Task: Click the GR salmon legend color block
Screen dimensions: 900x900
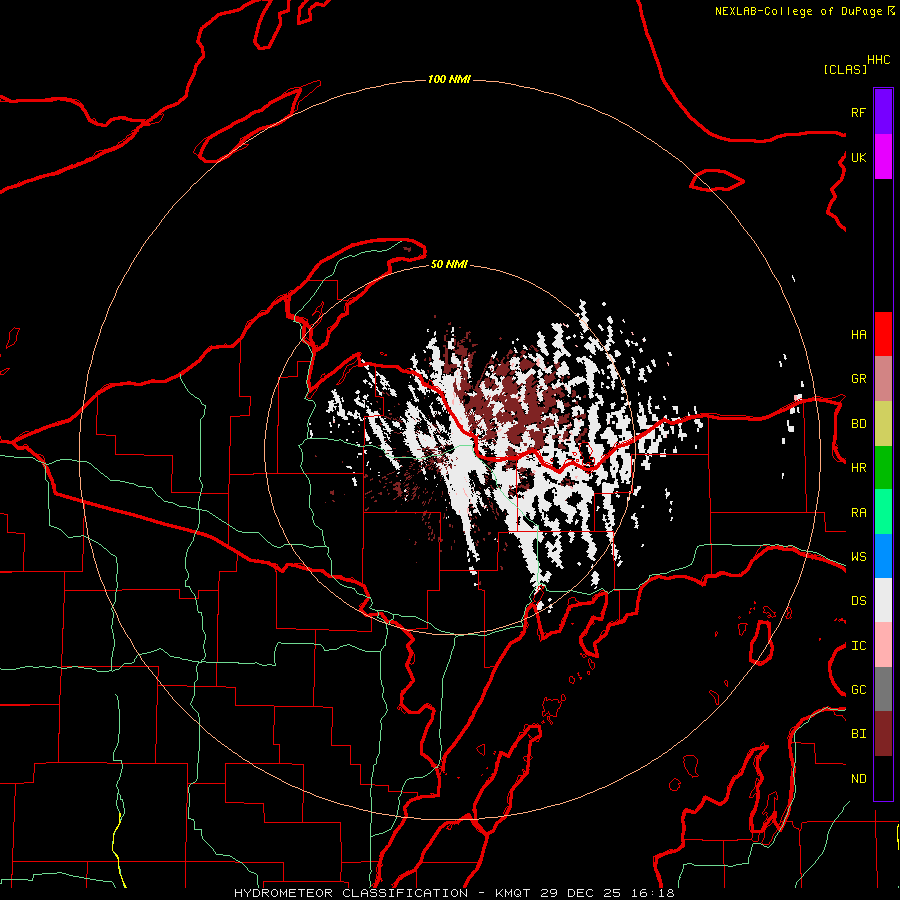Action: coord(883,379)
